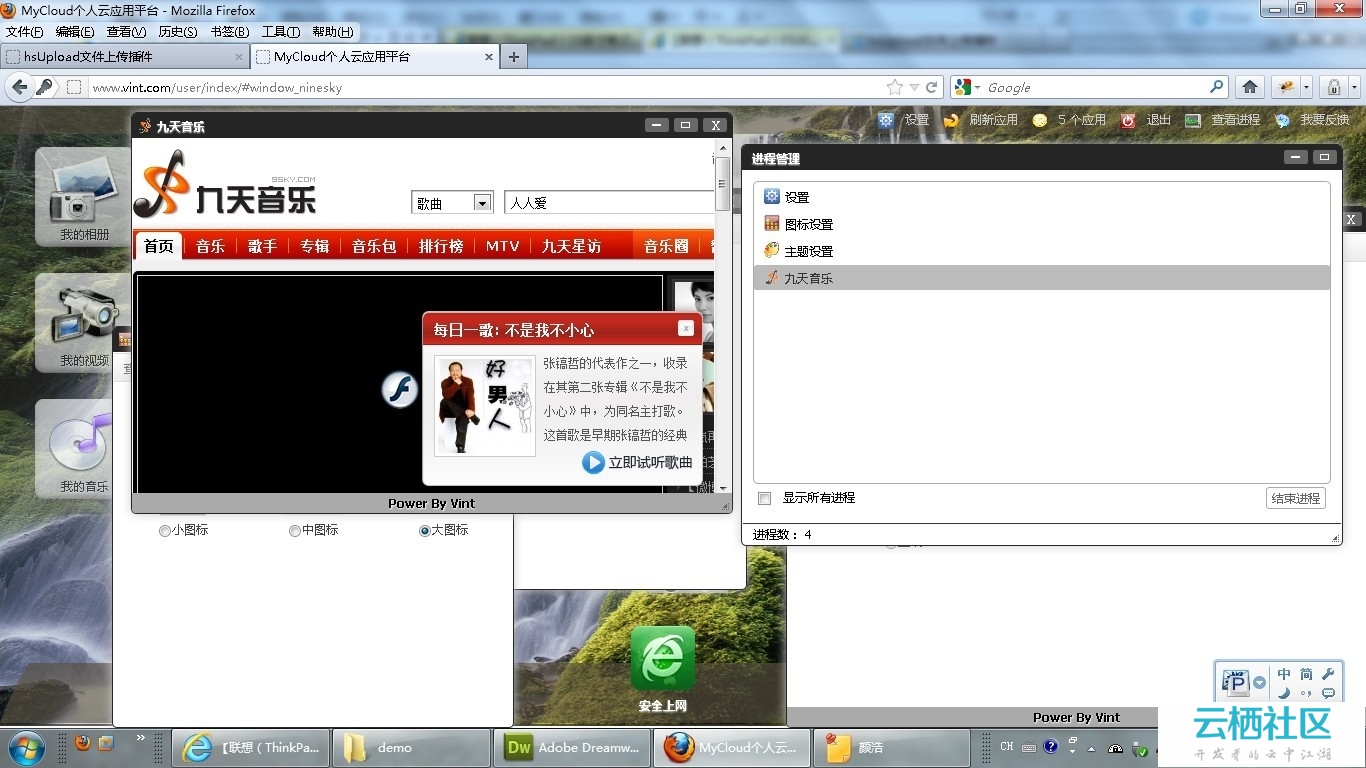
Task: Select the 排行榜 navigation tab
Action: pyautogui.click(x=441, y=246)
